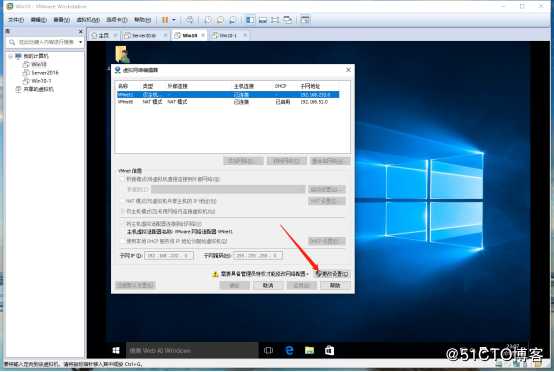The height and width of the screenshot is (372, 554).
Task: Click the full screen toolbar icon
Action: pyautogui.click(x=275, y=20)
